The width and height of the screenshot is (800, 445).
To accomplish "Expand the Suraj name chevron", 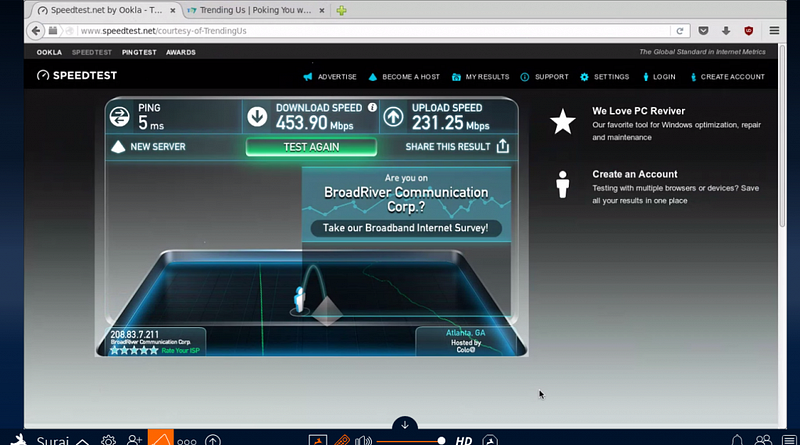I will tap(83, 441).
